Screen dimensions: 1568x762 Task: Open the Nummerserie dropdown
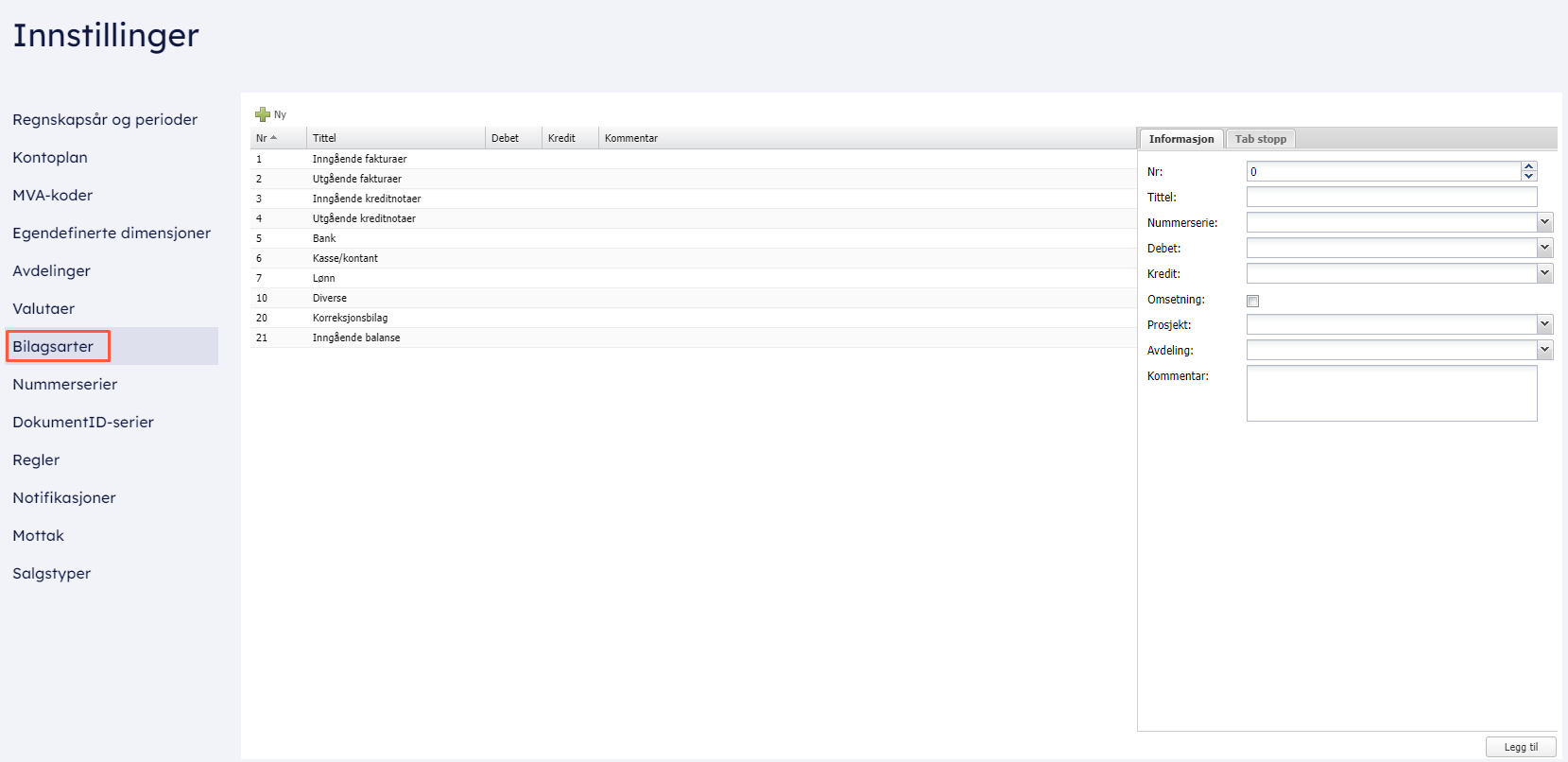(x=1544, y=222)
